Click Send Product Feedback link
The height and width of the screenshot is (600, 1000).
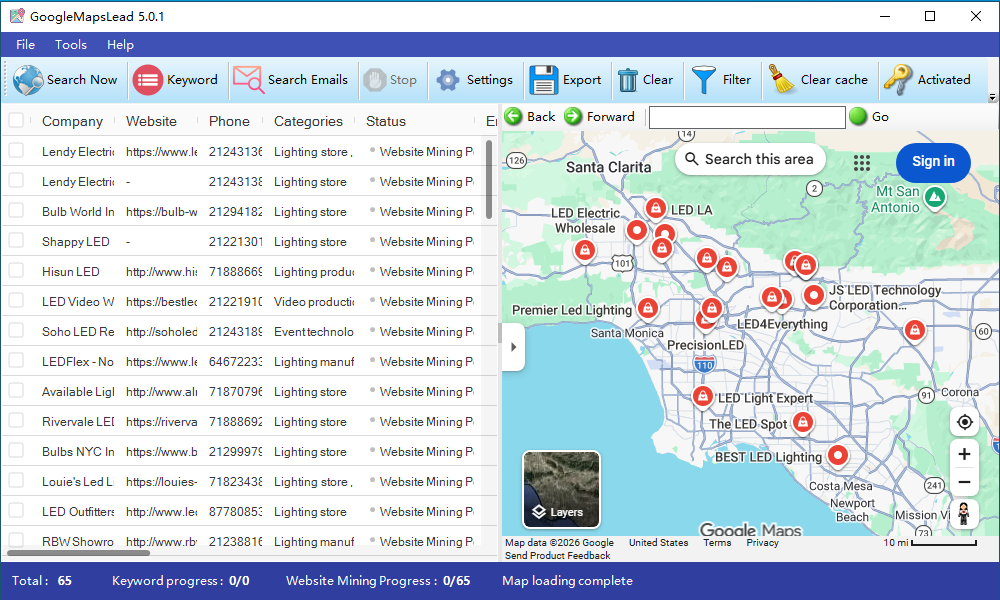click(x=557, y=555)
